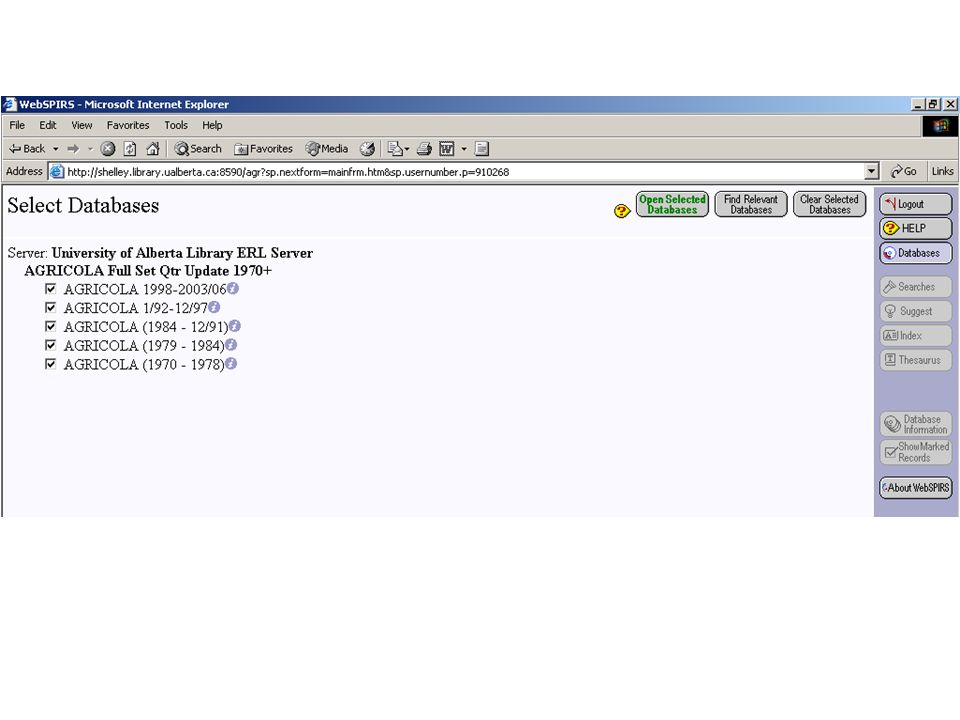Image resolution: width=960 pixels, height=720 pixels.
Task: Open the Edit menu
Action: tap(48, 125)
